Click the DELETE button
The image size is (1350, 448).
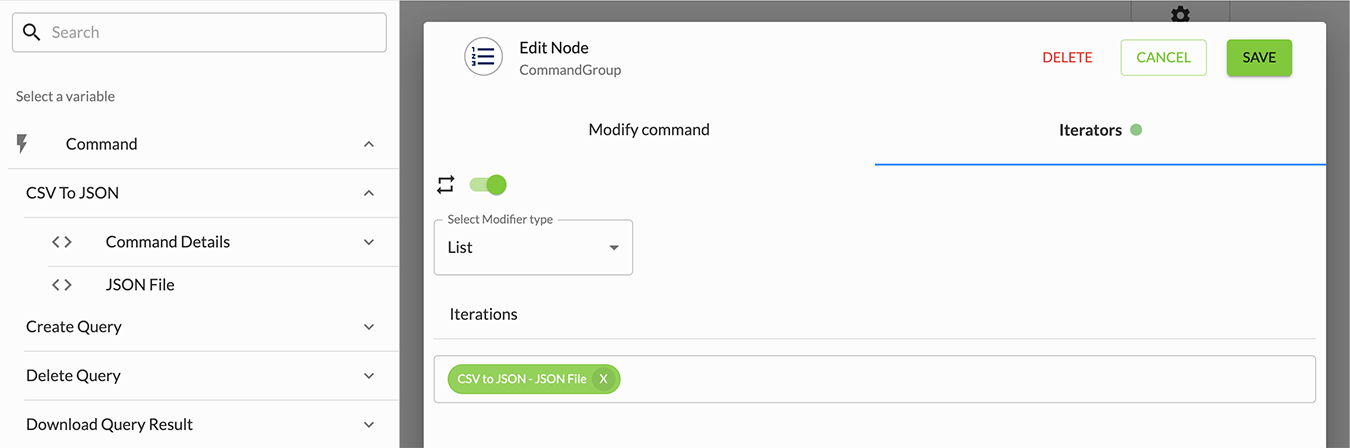pyautogui.click(x=1067, y=58)
